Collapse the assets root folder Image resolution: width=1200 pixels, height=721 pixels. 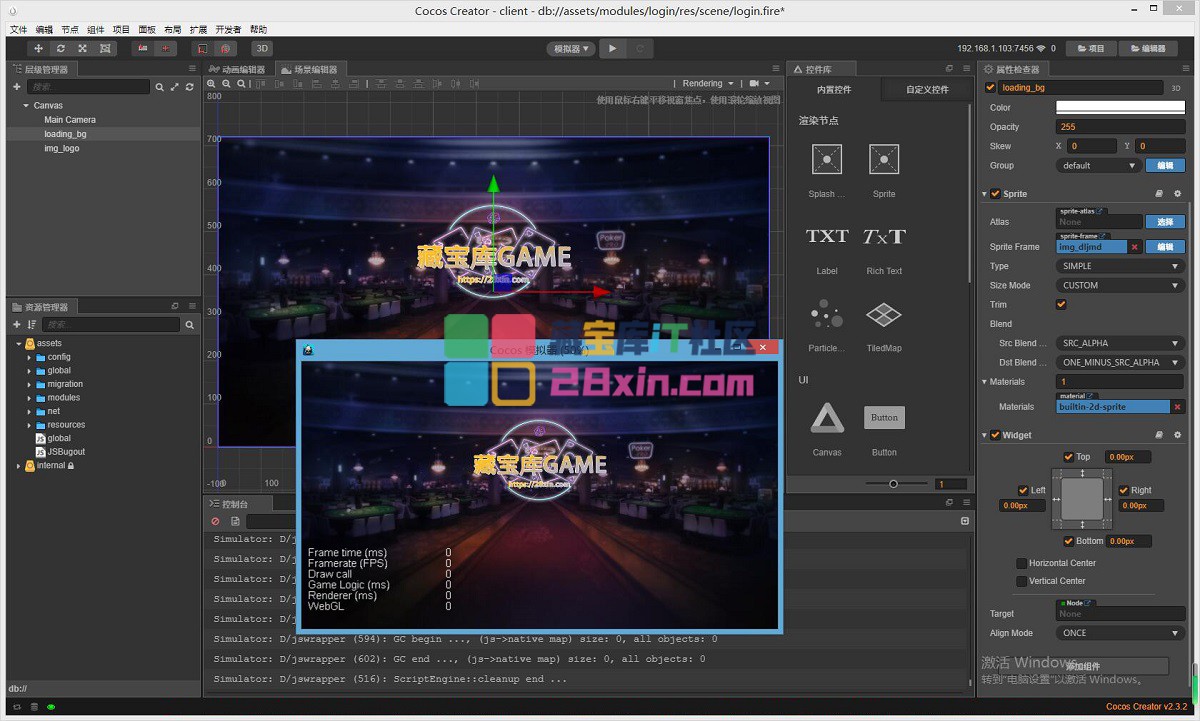(19, 343)
